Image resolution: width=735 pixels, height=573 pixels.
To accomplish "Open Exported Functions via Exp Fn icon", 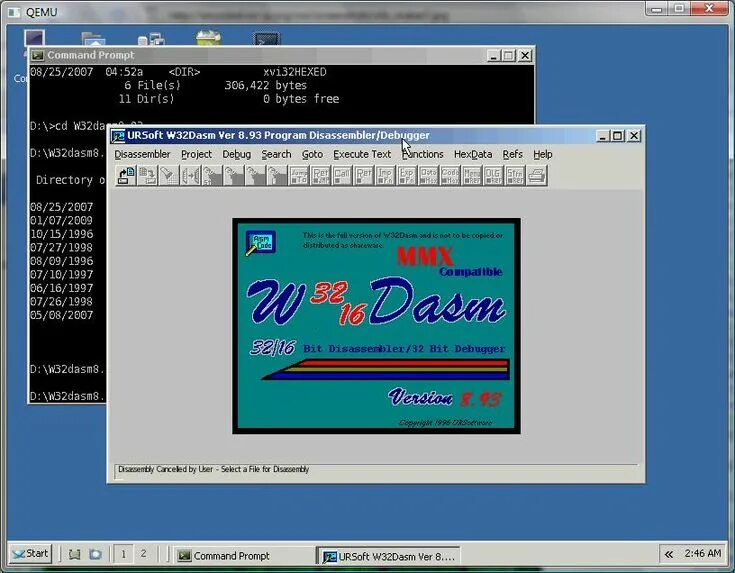I will coord(406,176).
